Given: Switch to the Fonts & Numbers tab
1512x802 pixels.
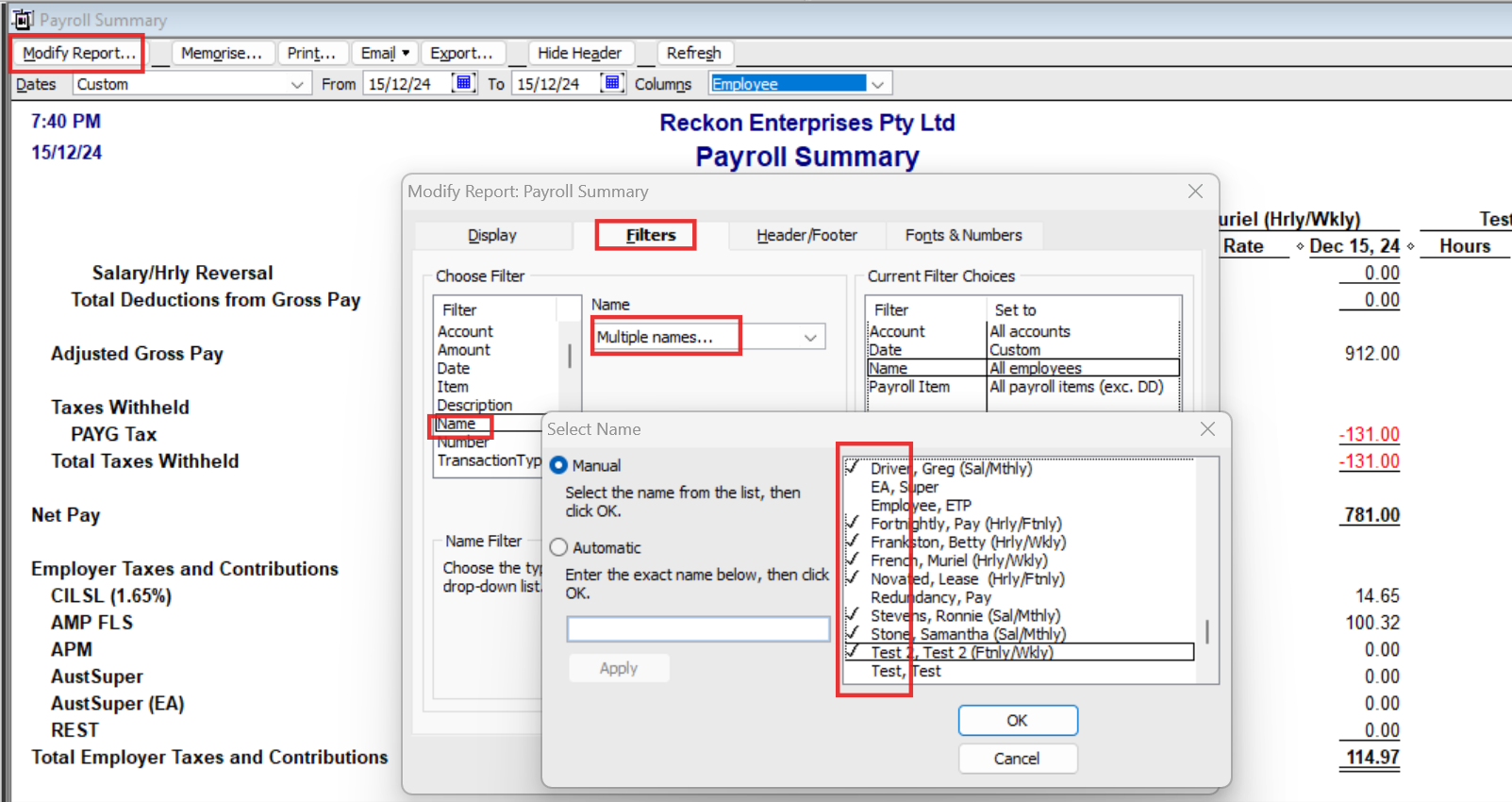Looking at the screenshot, I should click(963, 235).
